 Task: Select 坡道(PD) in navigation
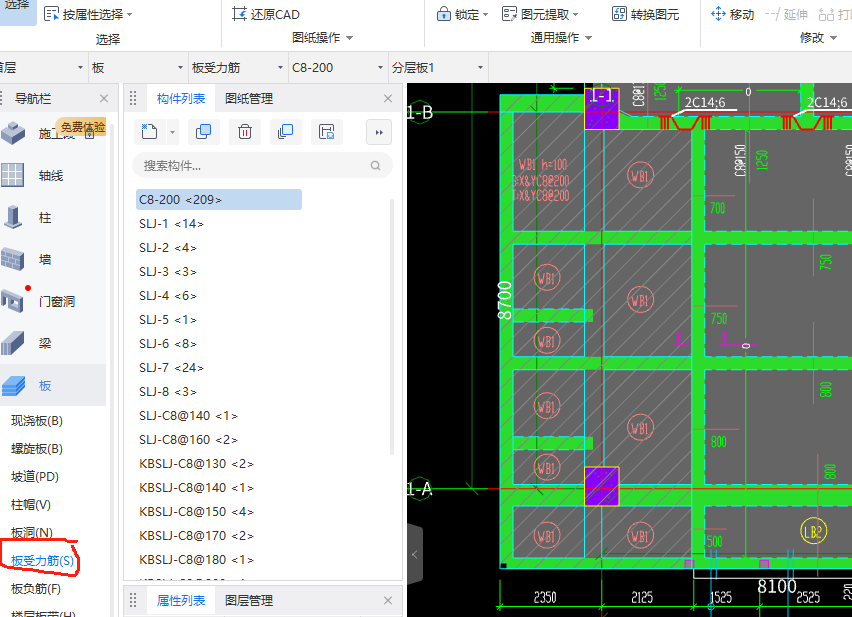pyautogui.click(x=35, y=477)
